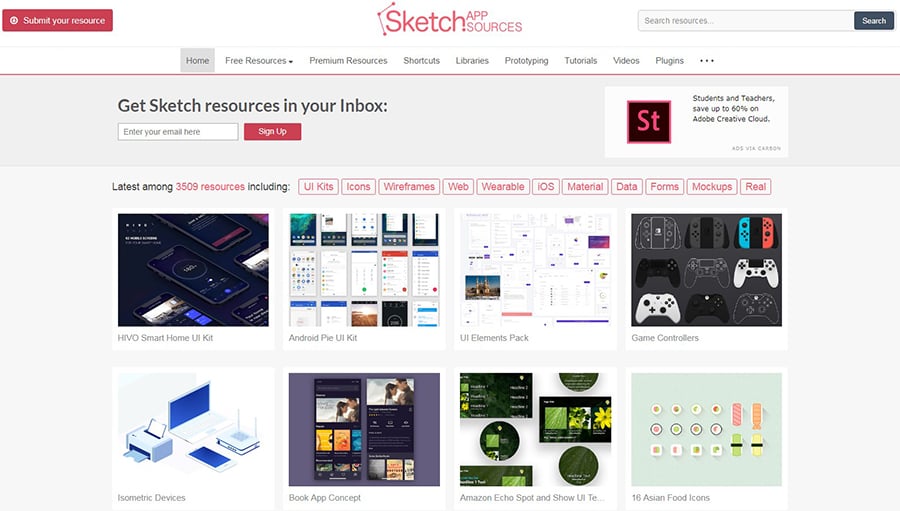Select the Wireframes category tag

[409, 186]
